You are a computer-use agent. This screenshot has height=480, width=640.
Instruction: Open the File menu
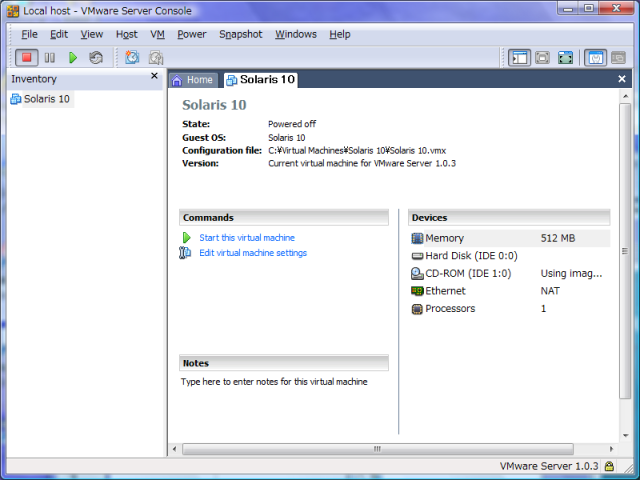pyautogui.click(x=29, y=34)
